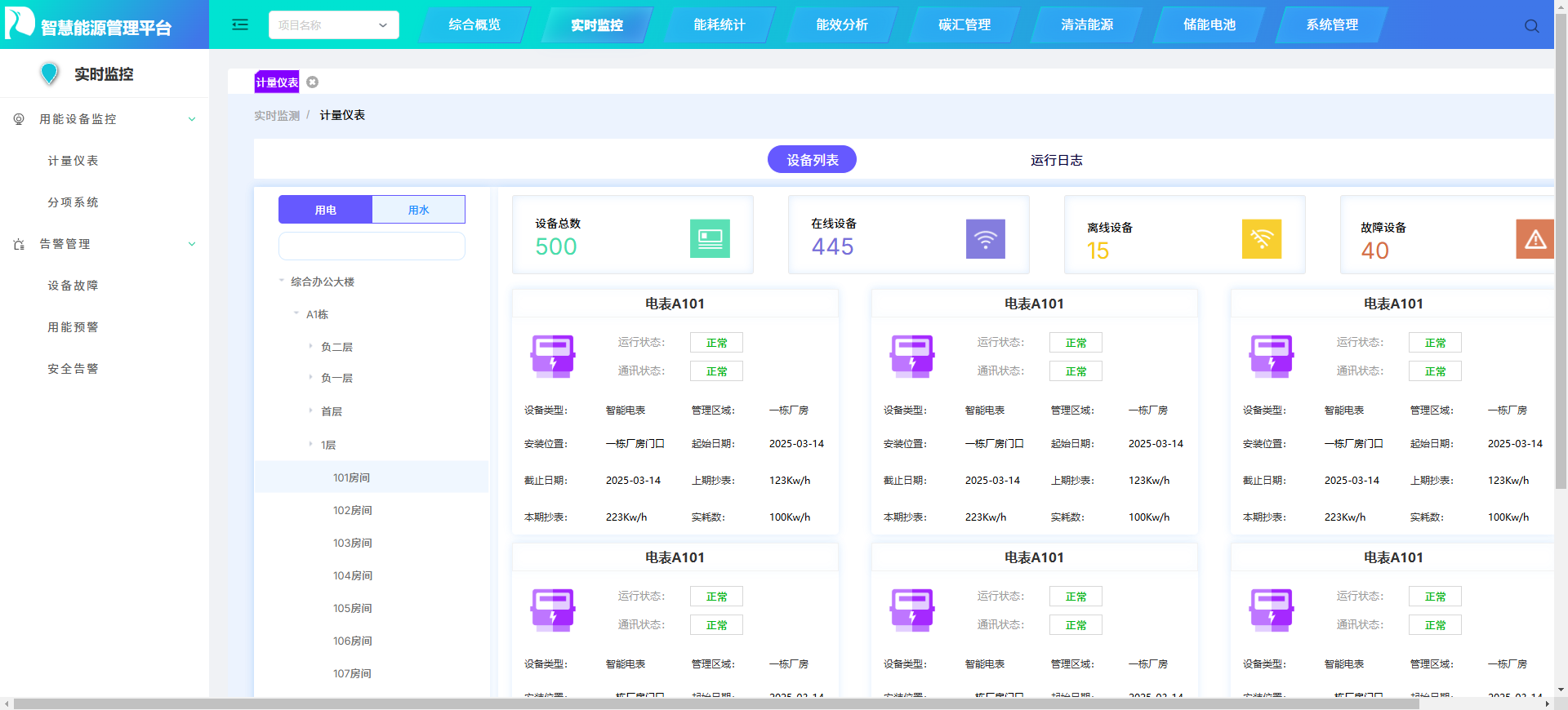Viewport: 1568px width, 710px height.
Task: Click meter icon in top-left 电表A101 card
Action: [x=553, y=356]
